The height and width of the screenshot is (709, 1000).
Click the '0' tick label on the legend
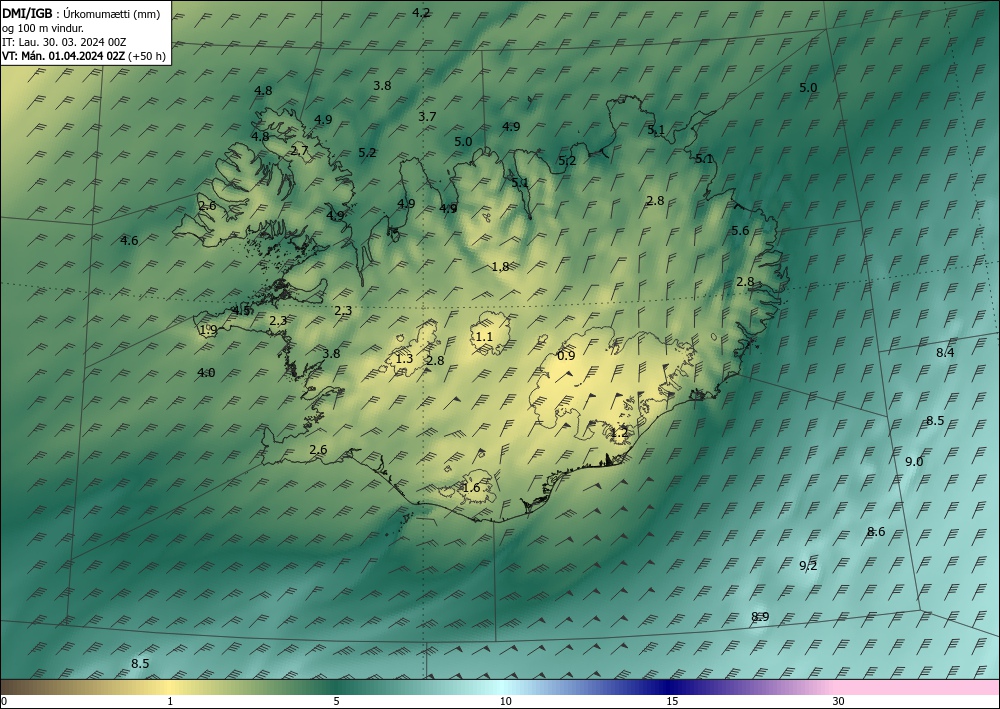coord(4,701)
